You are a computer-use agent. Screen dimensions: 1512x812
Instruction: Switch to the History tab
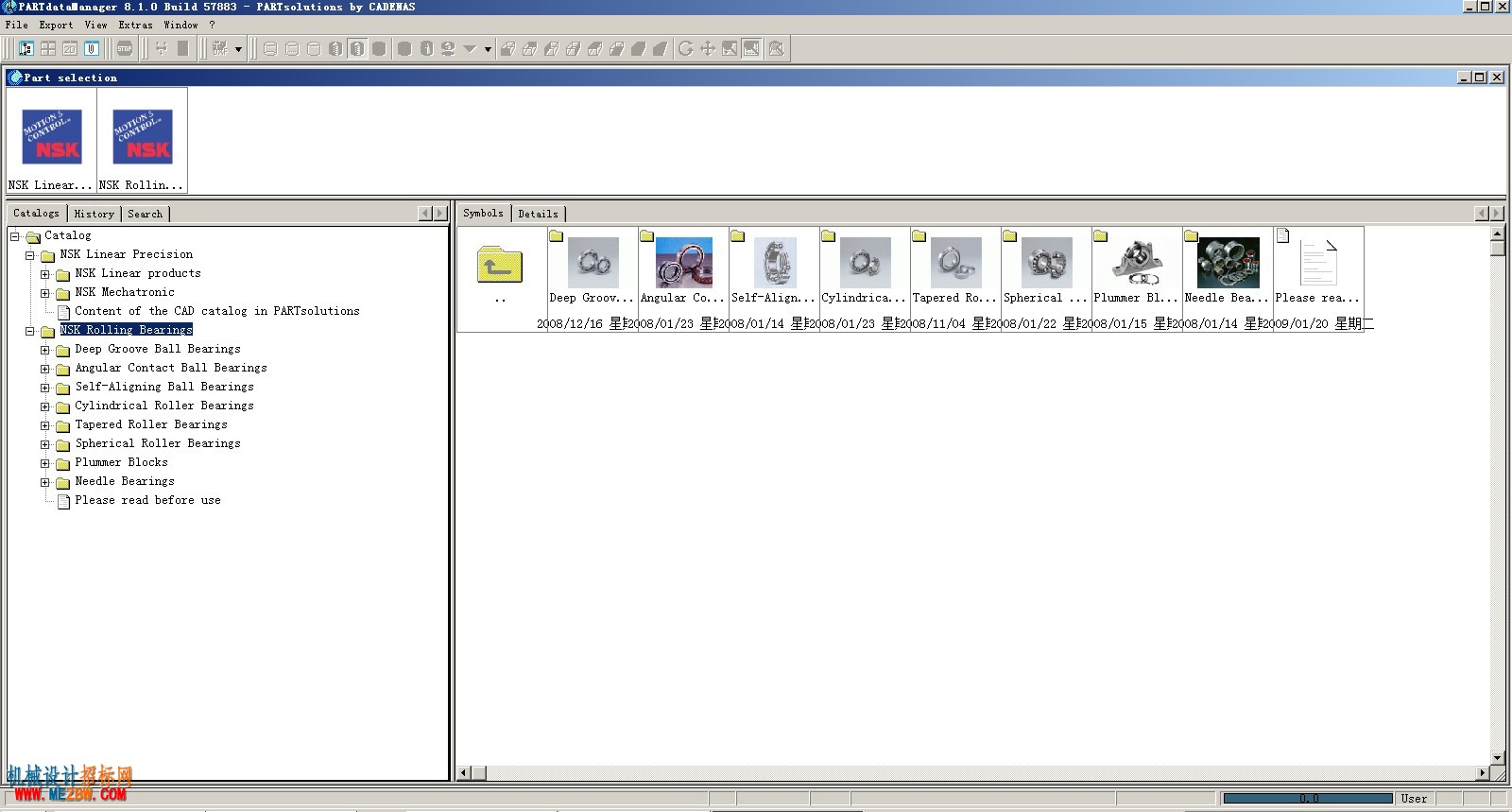point(94,214)
